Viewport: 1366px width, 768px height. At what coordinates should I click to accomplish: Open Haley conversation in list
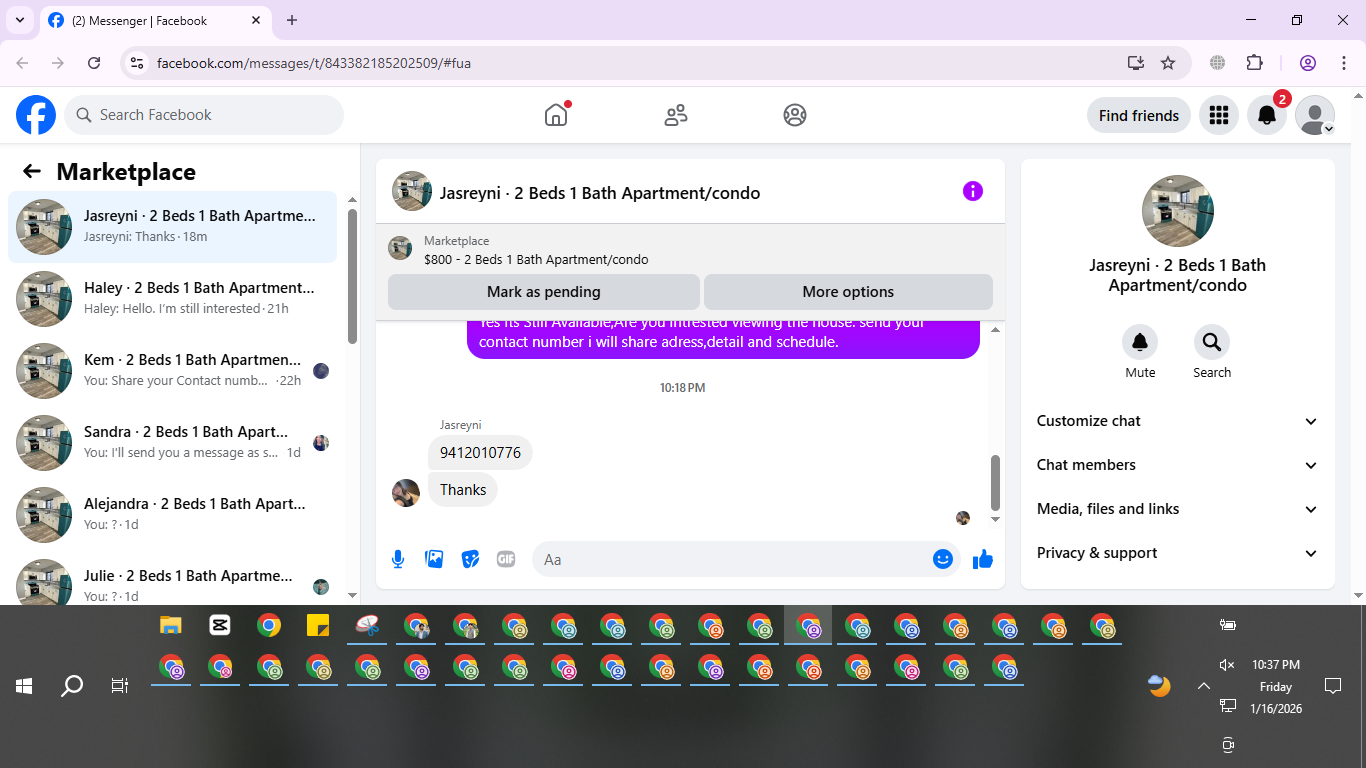pyautogui.click(x=173, y=299)
